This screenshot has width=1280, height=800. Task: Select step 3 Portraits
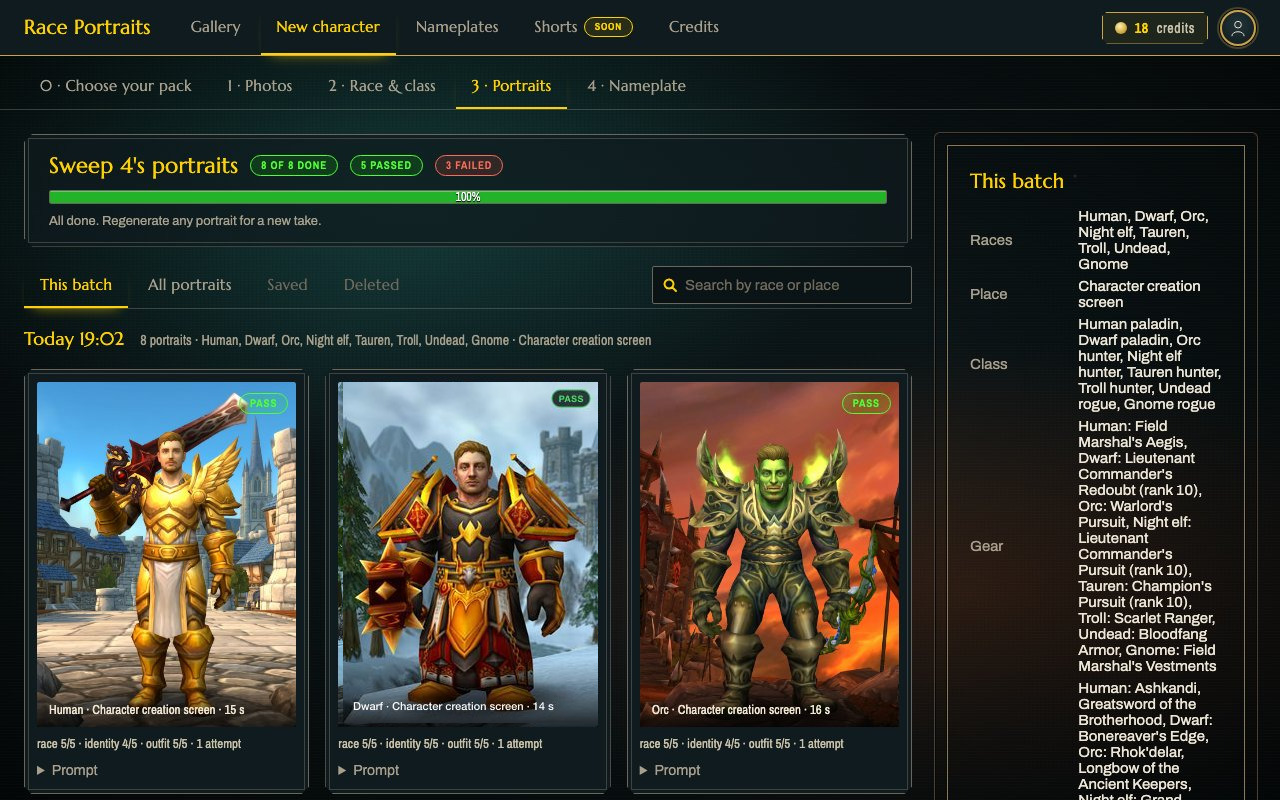[511, 86]
